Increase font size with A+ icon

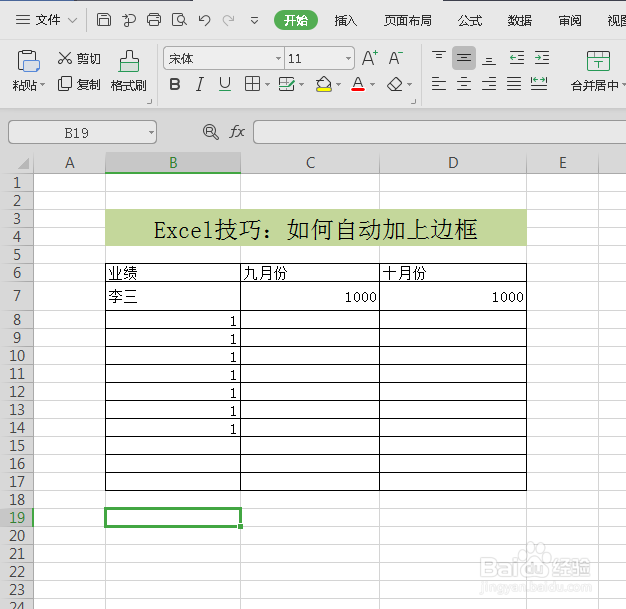(x=370, y=58)
